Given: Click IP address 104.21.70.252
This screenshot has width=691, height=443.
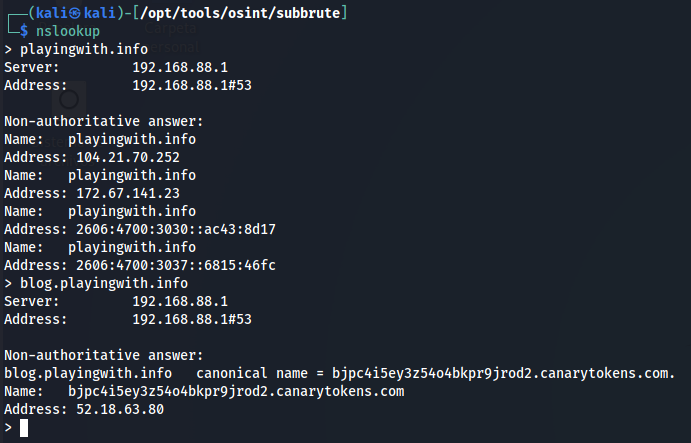Looking at the screenshot, I should tap(128, 157).
